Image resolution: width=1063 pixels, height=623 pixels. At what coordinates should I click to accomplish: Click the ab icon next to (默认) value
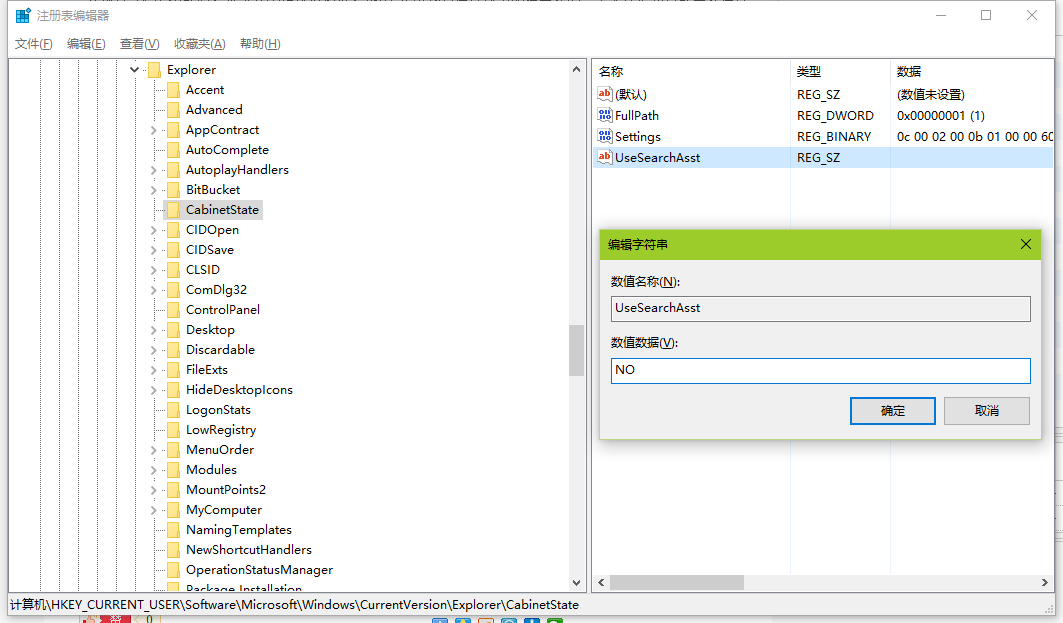pos(604,93)
